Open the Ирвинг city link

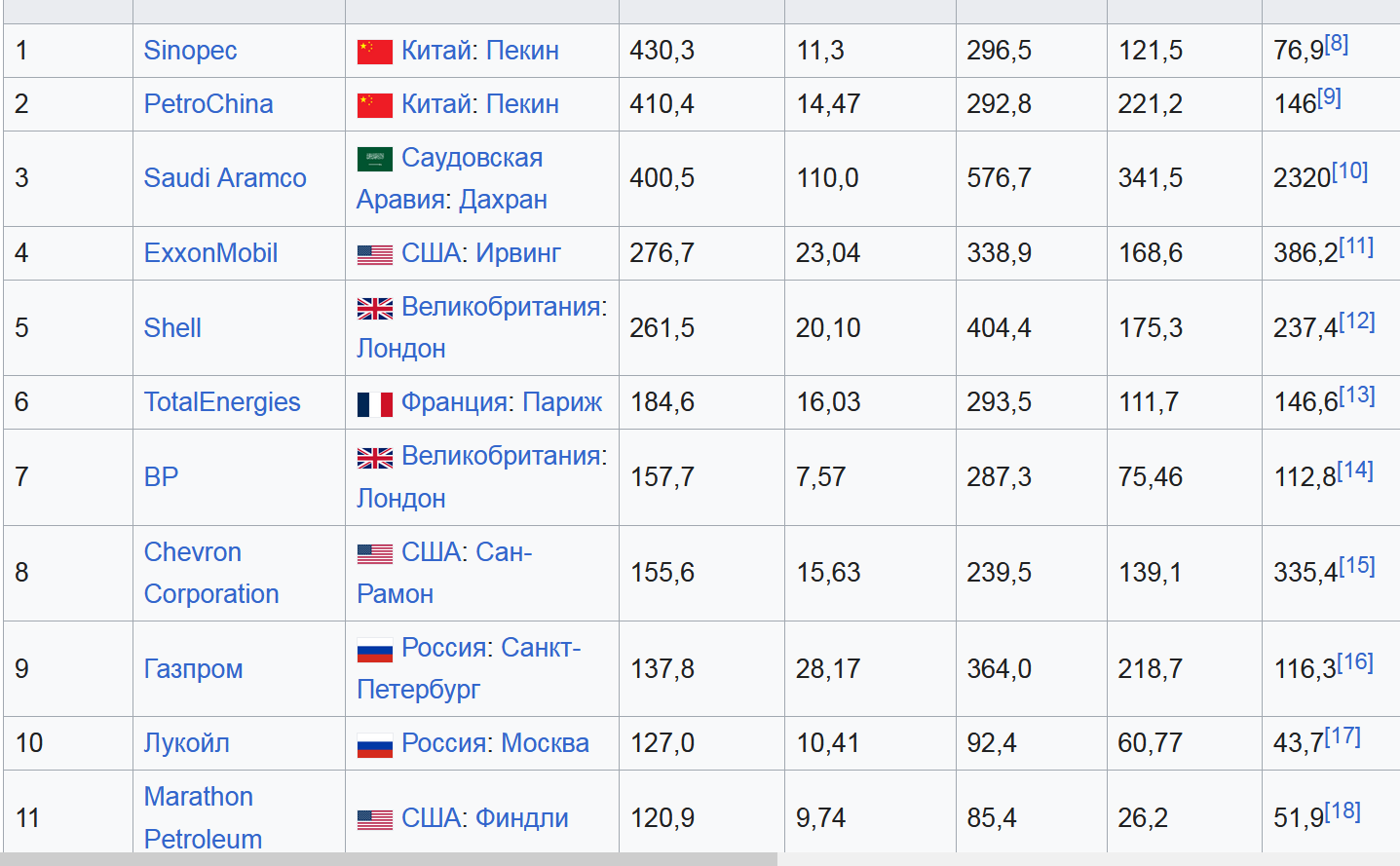(520, 253)
